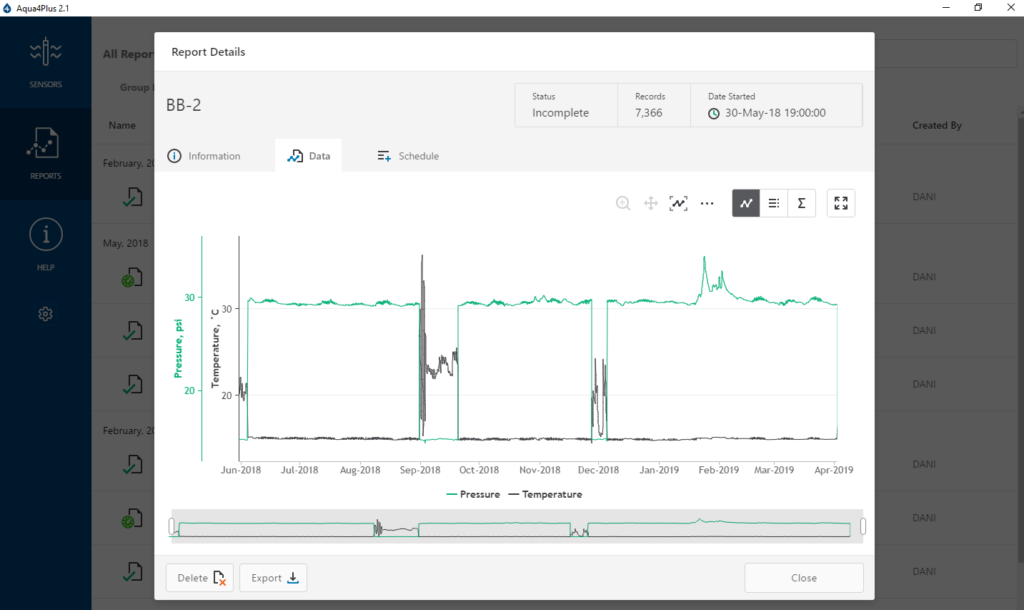
Task: Open the Sensors section in sidebar
Action: (45, 62)
